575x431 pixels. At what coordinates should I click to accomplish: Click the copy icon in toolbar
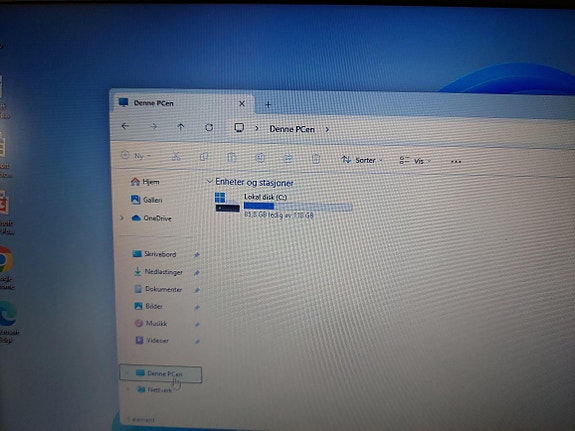204,157
